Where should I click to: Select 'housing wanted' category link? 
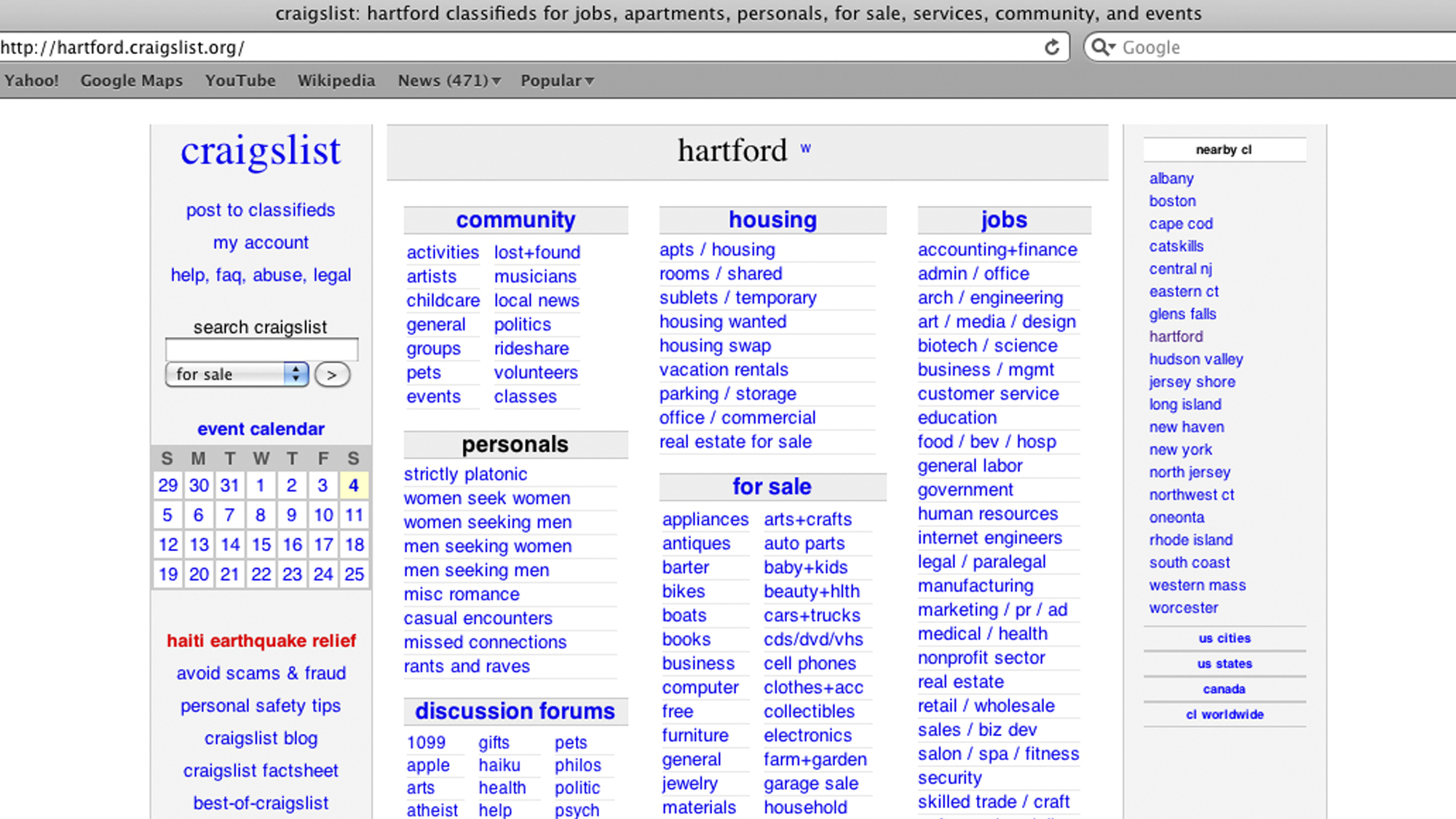coord(721,321)
